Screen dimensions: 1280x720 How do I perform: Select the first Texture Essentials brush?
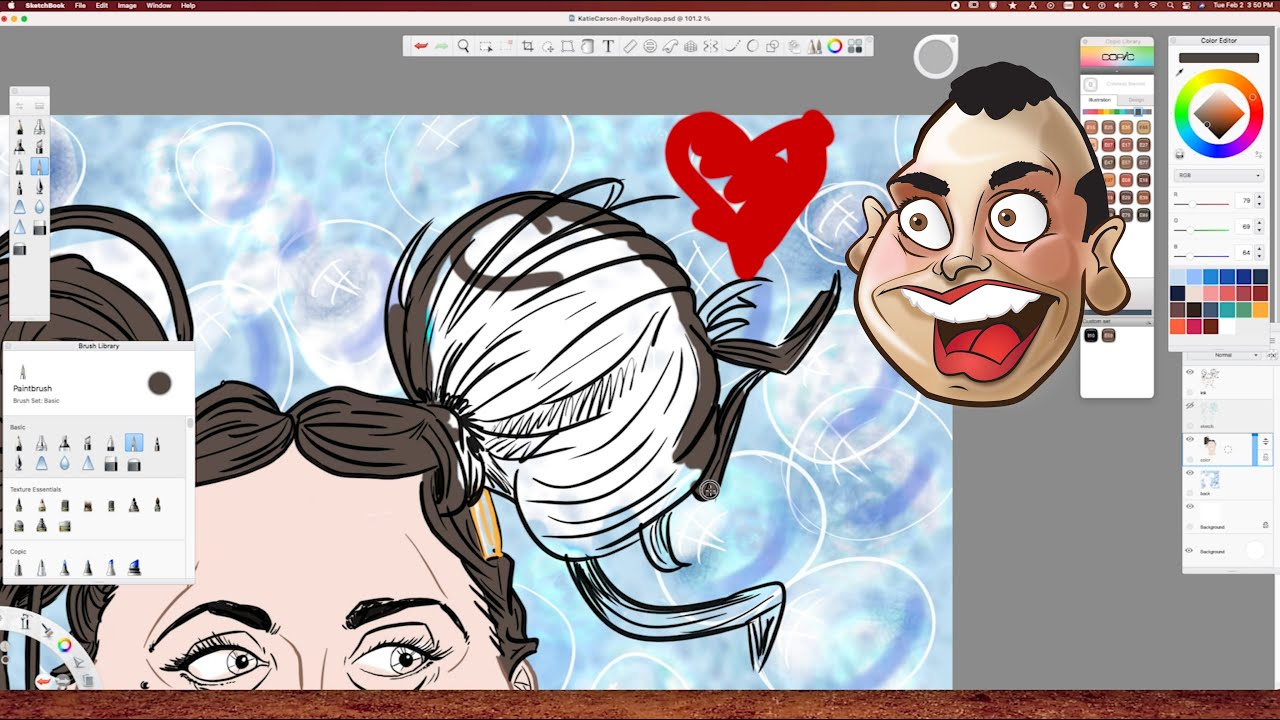pos(18,506)
